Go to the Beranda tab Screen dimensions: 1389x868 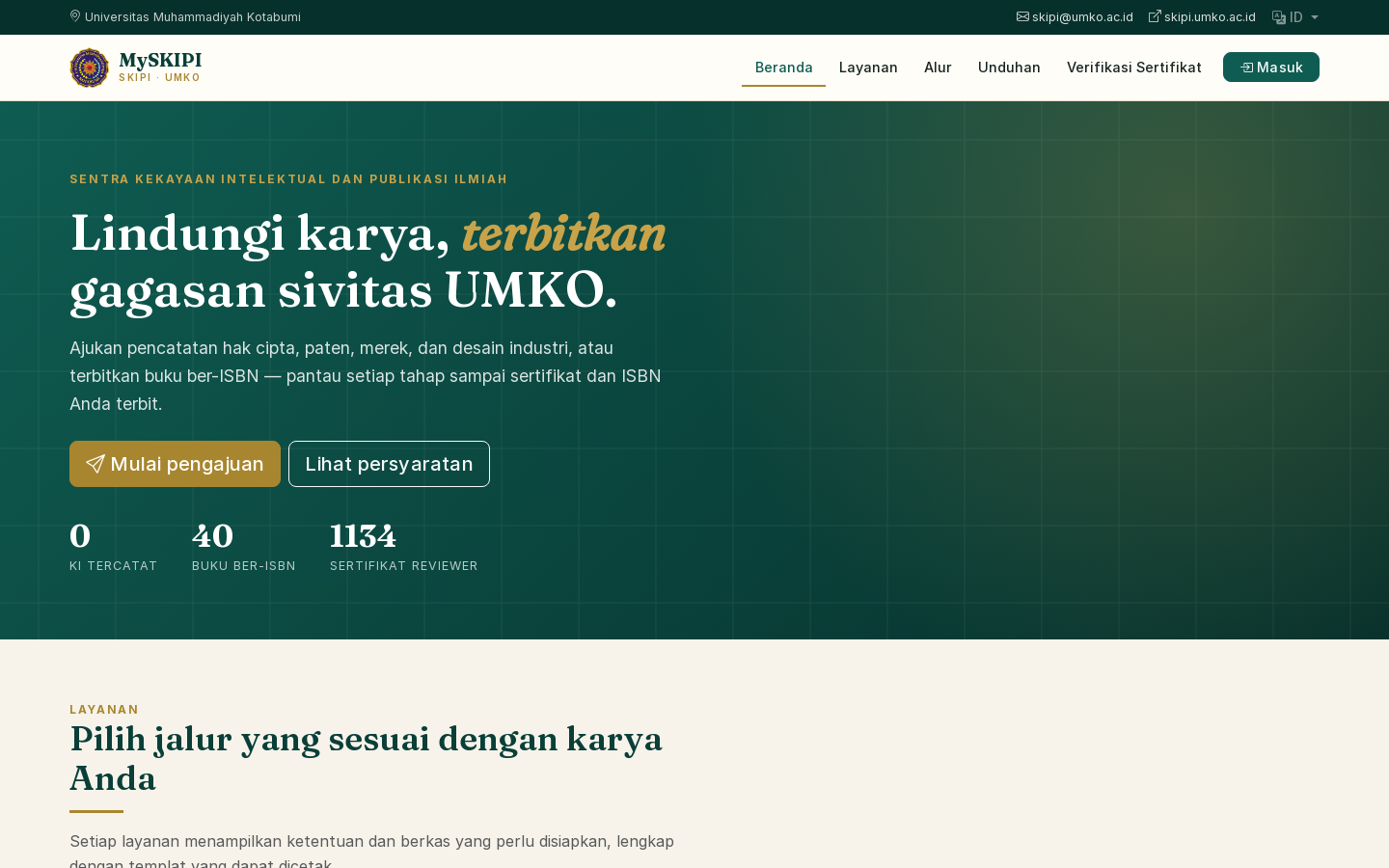(783, 68)
